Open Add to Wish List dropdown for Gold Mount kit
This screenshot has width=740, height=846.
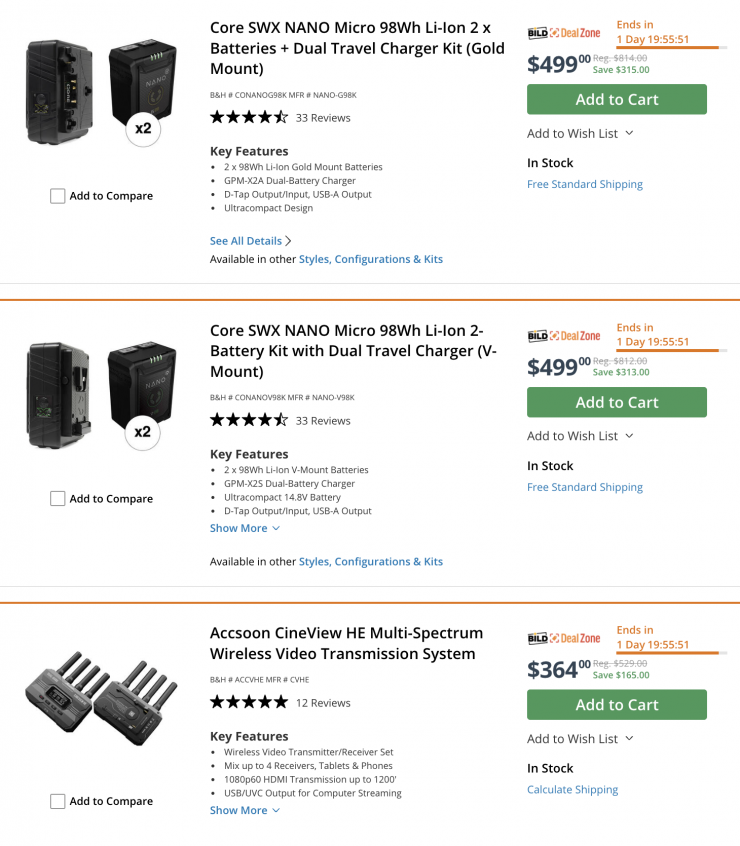(x=580, y=133)
